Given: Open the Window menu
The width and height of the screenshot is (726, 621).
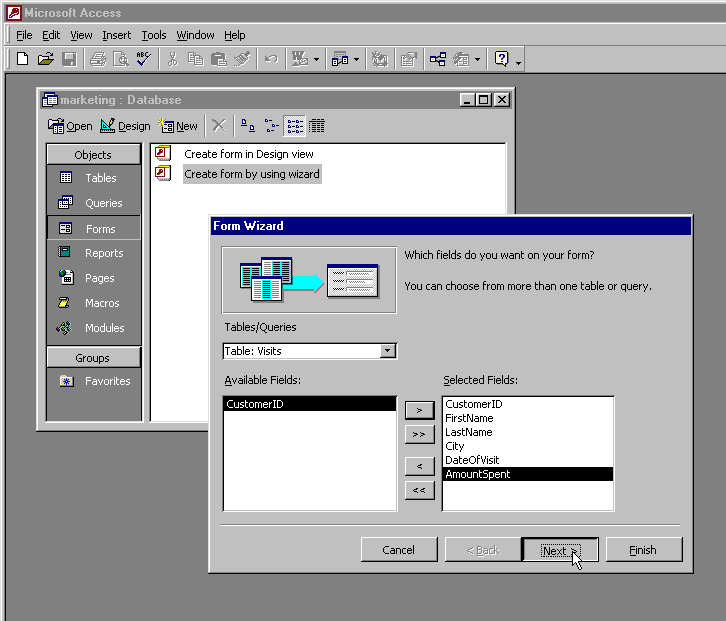Looking at the screenshot, I should pyautogui.click(x=195, y=35).
